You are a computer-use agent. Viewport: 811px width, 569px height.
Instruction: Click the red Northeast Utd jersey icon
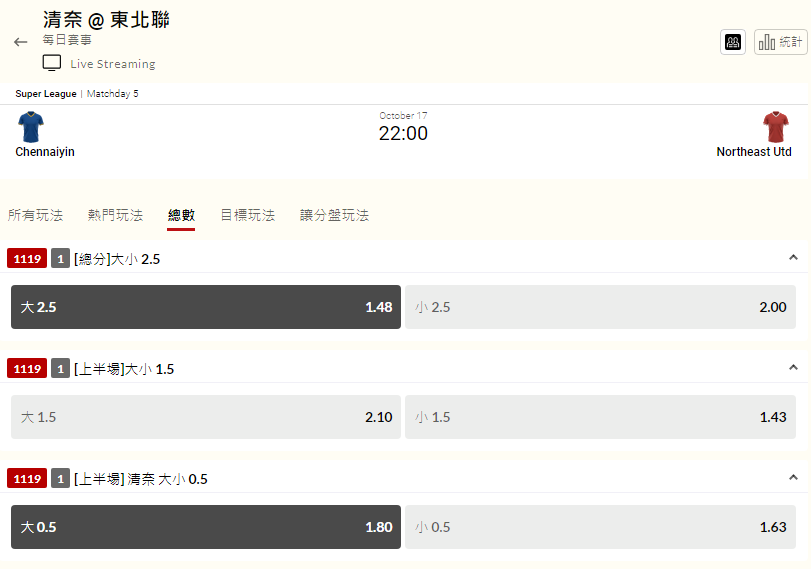pos(775,127)
